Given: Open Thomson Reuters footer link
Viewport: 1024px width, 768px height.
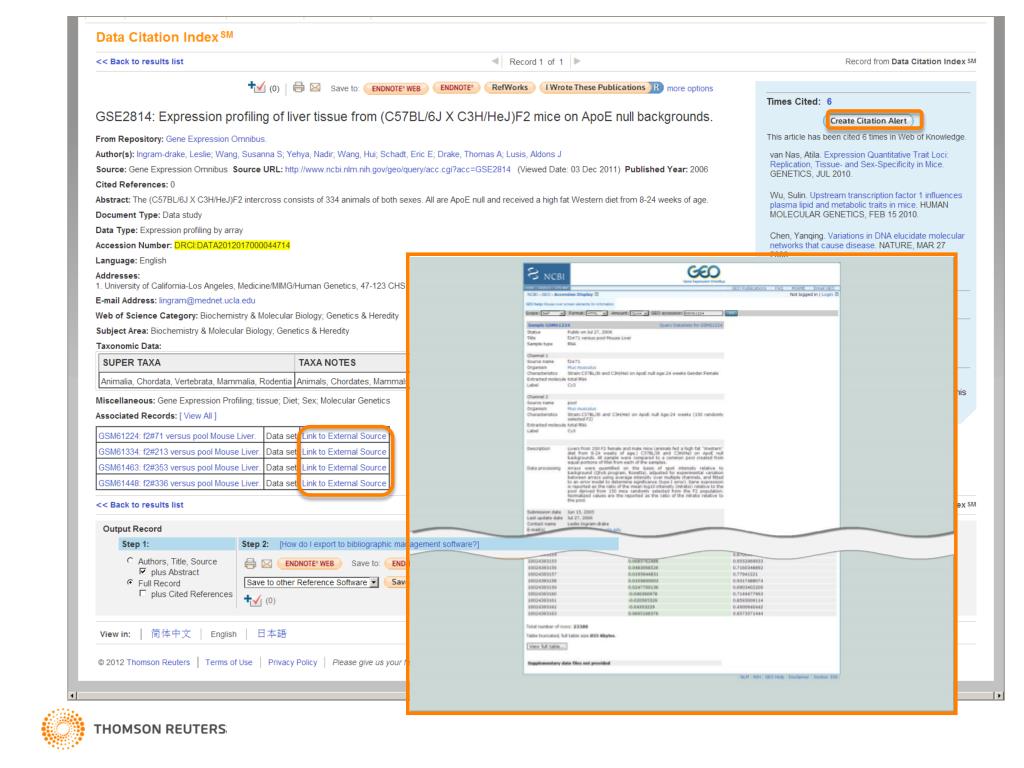Looking at the screenshot, I should [158, 662].
